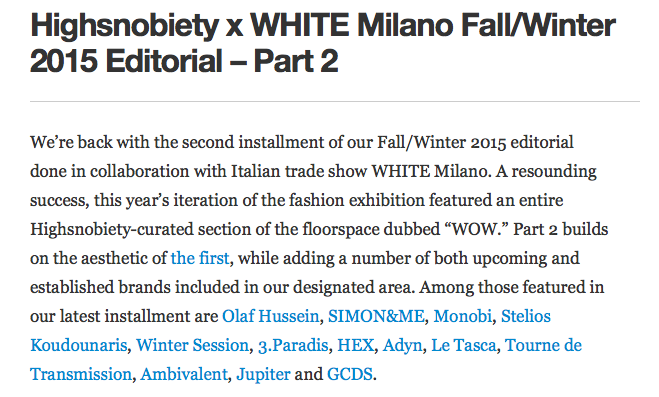Open the Adyn link
659x397 pixels.
402,346
